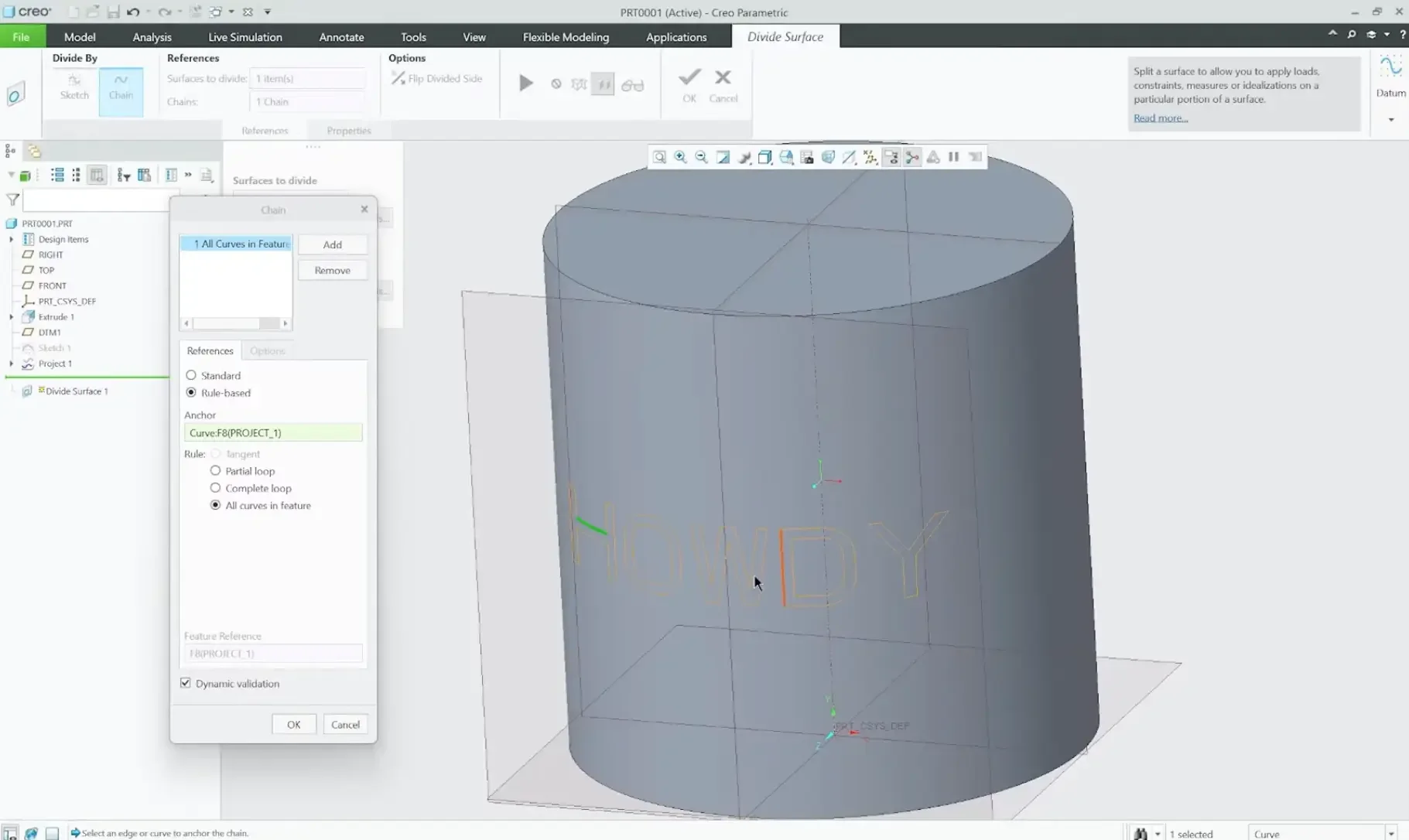Viewport: 1409px width, 840px height.
Task: Click the Undo arrow in quick access toolbar
Action: 133,12
